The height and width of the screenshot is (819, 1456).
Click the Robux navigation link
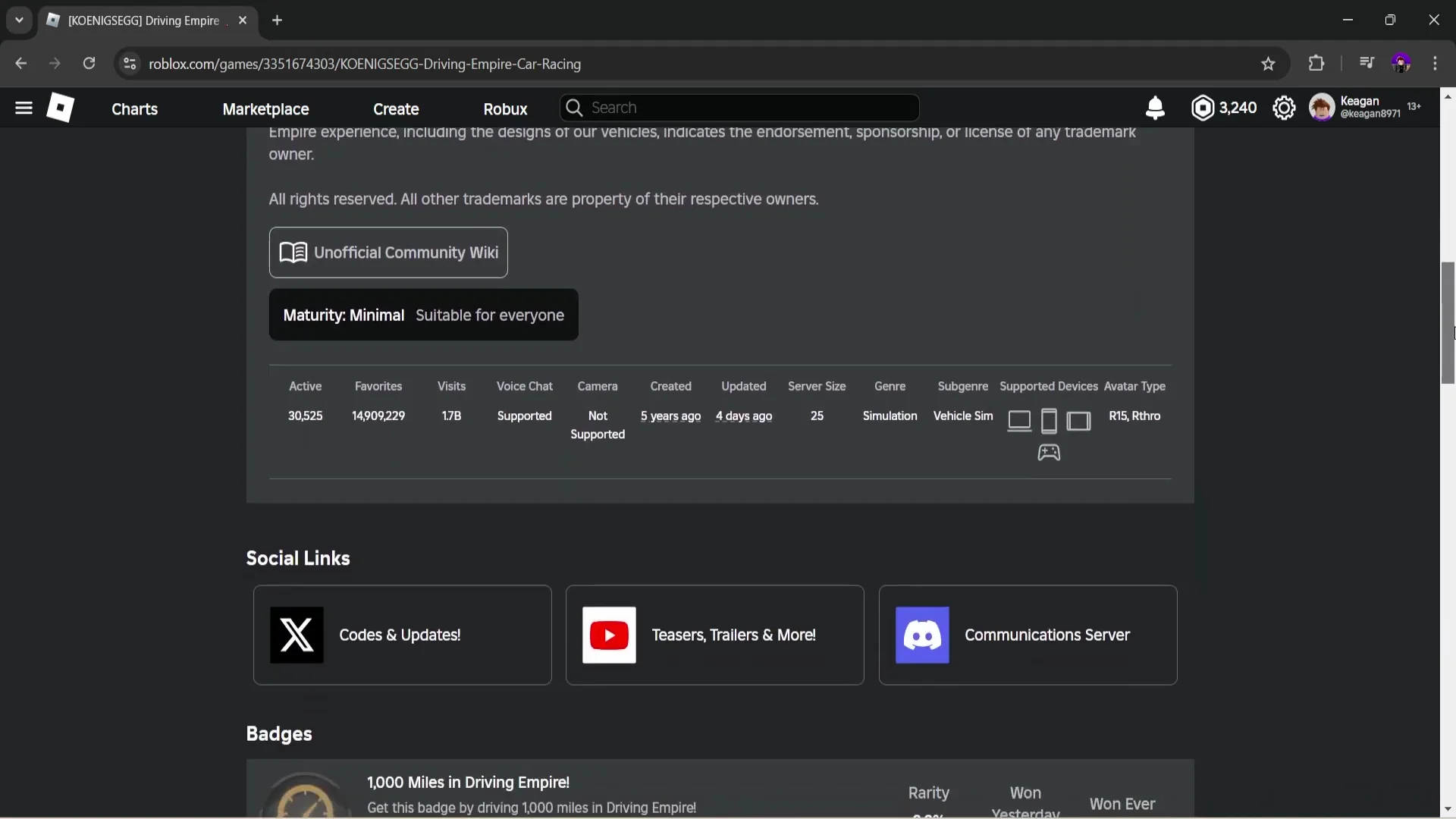pos(505,108)
